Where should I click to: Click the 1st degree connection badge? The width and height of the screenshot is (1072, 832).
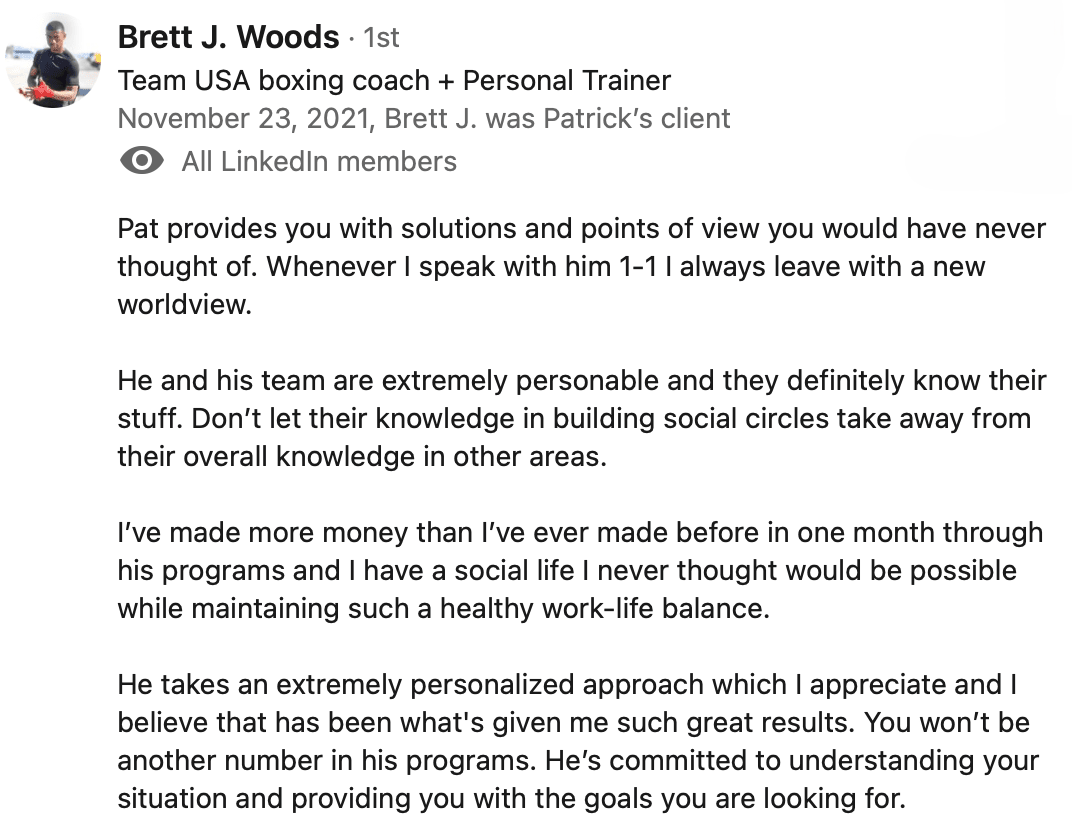click(381, 38)
